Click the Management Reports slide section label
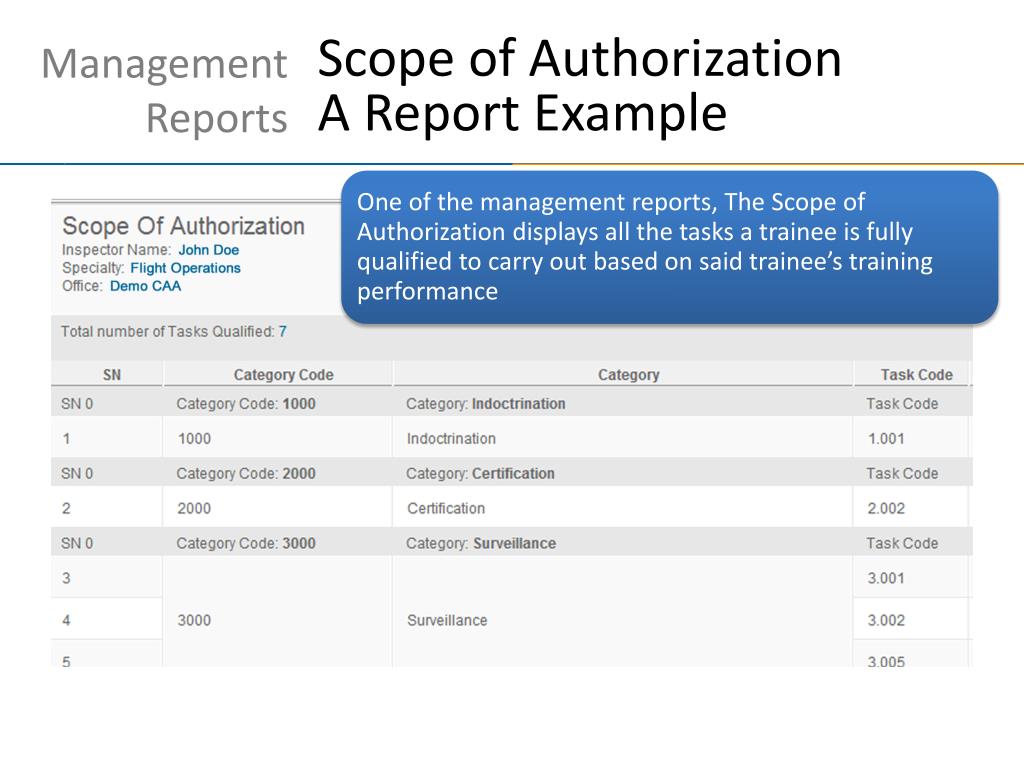 coord(165,91)
